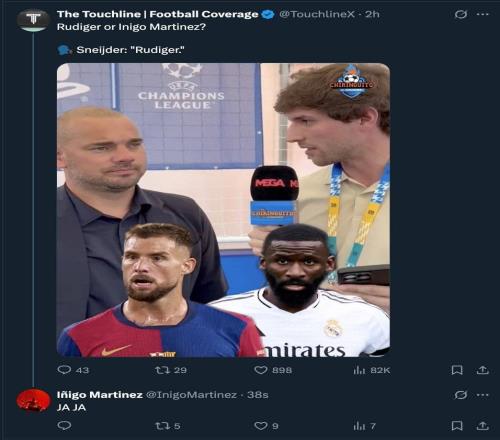Bookmark the Touchline tweet
Viewport: 500px width, 440px height.
point(457,370)
